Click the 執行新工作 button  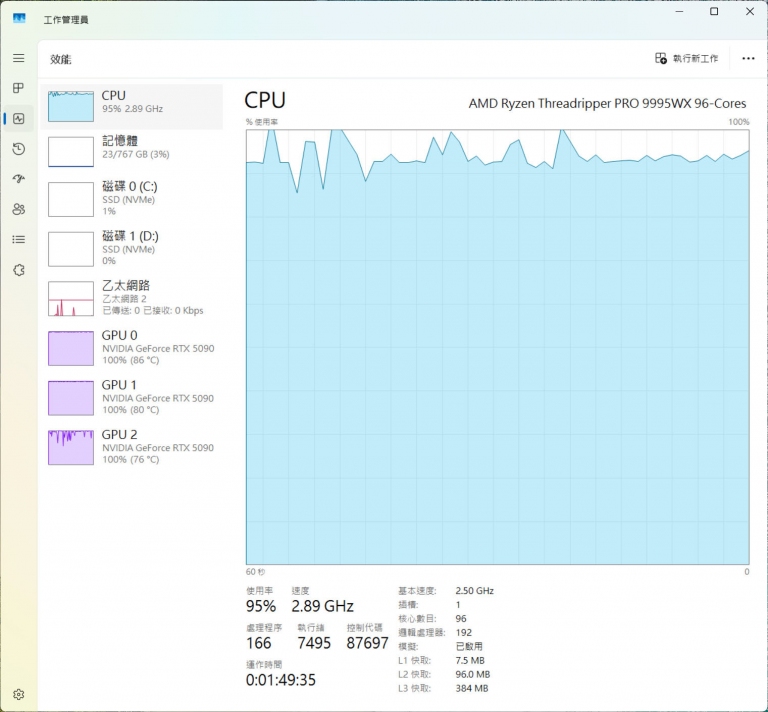pyautogui.click(x=687, y=59)
